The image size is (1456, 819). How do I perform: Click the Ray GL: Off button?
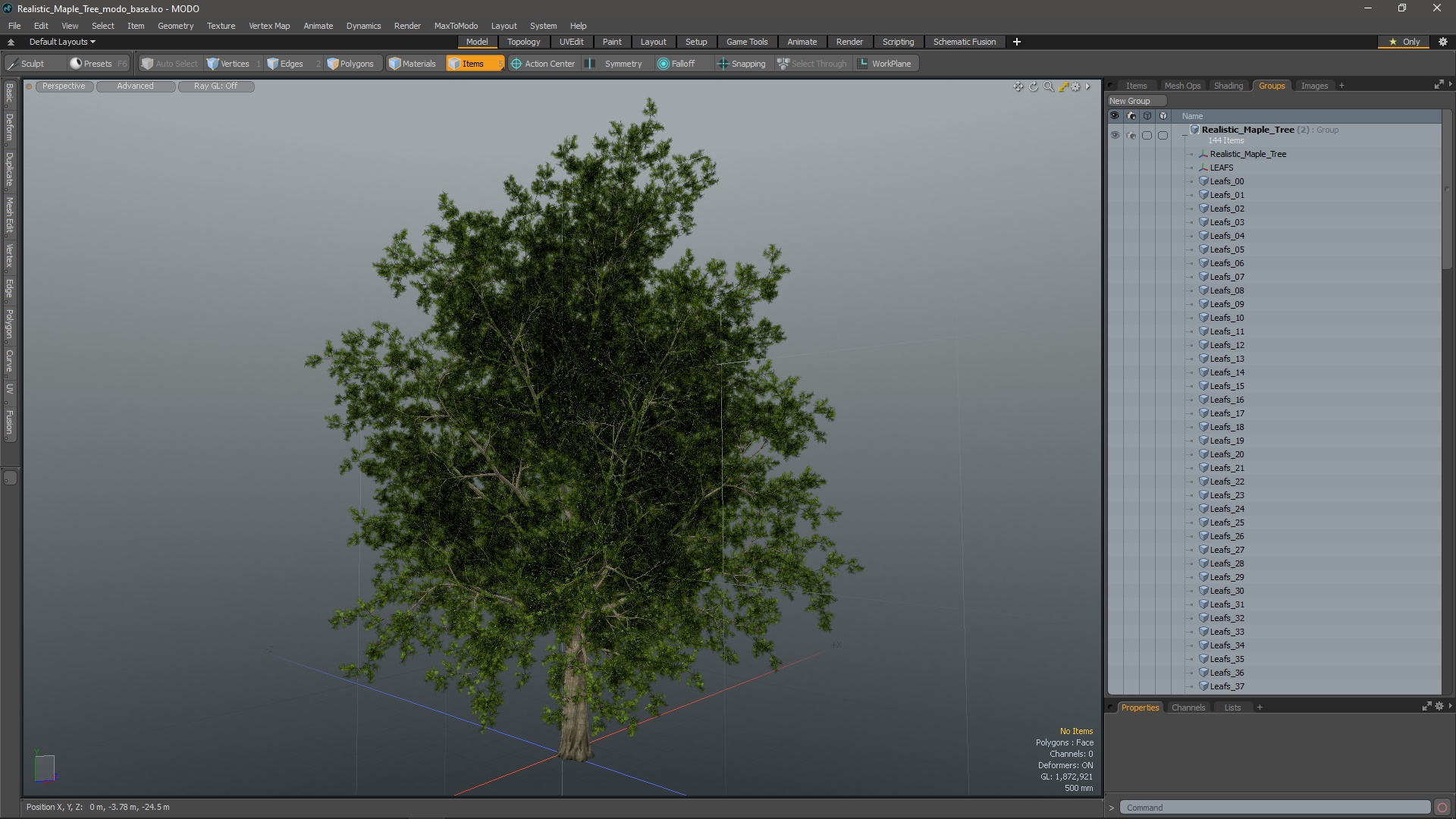(x=215, y=86)
